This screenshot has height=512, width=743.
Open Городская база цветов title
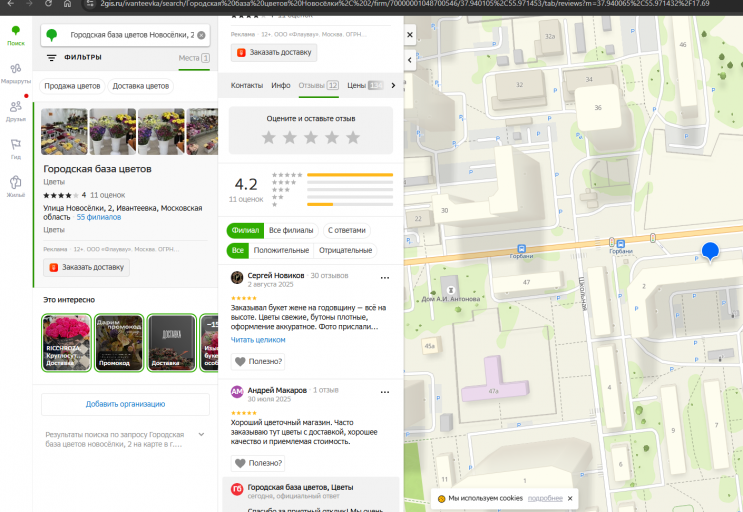[x=97, y=169]
